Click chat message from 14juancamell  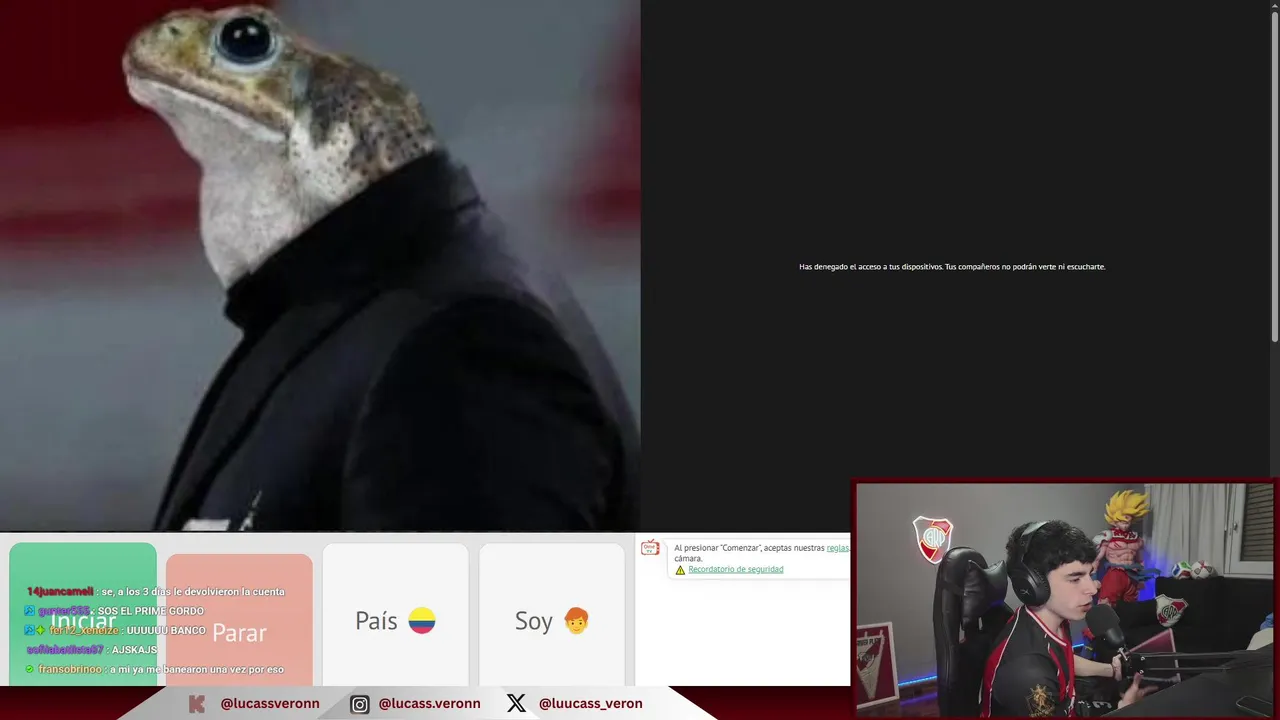point(155,592)
